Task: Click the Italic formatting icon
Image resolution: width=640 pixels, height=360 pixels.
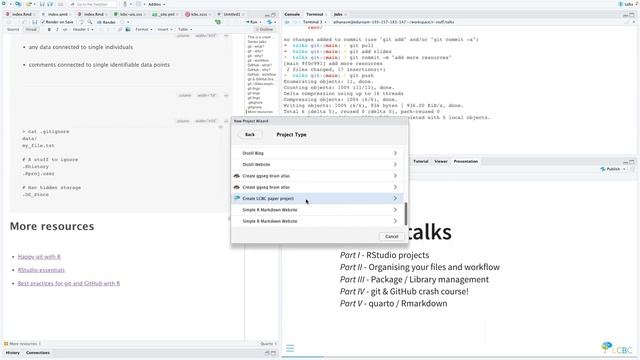Action: coord(57,29)
